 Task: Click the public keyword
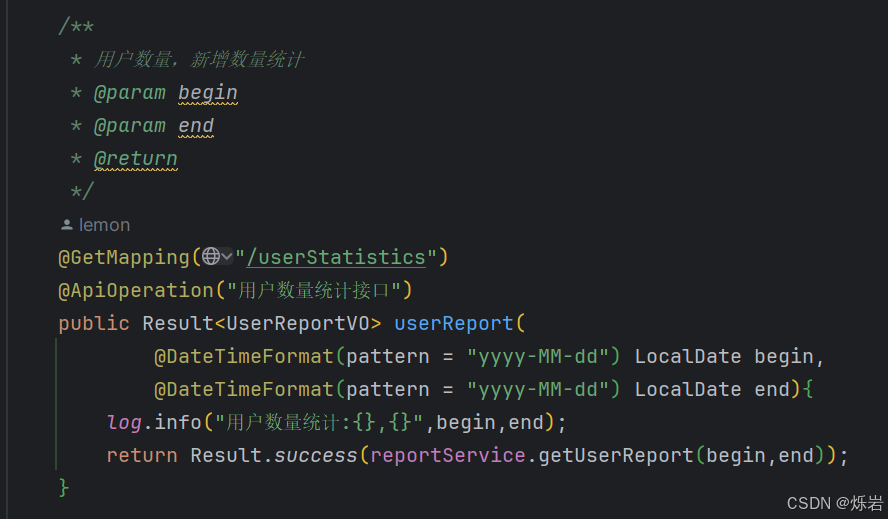[94, 323]
